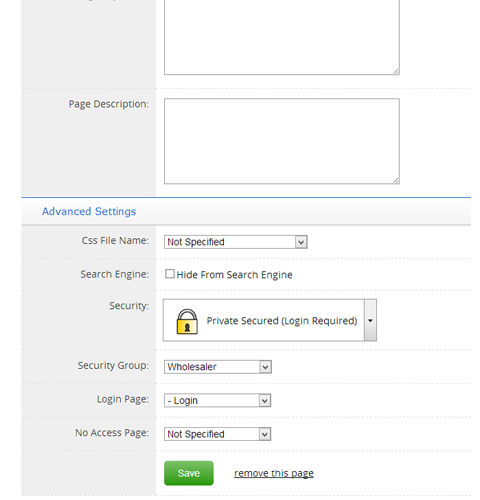Open the No Access Page dropdown
Screen dimensions: 480x500
point(217,434)
